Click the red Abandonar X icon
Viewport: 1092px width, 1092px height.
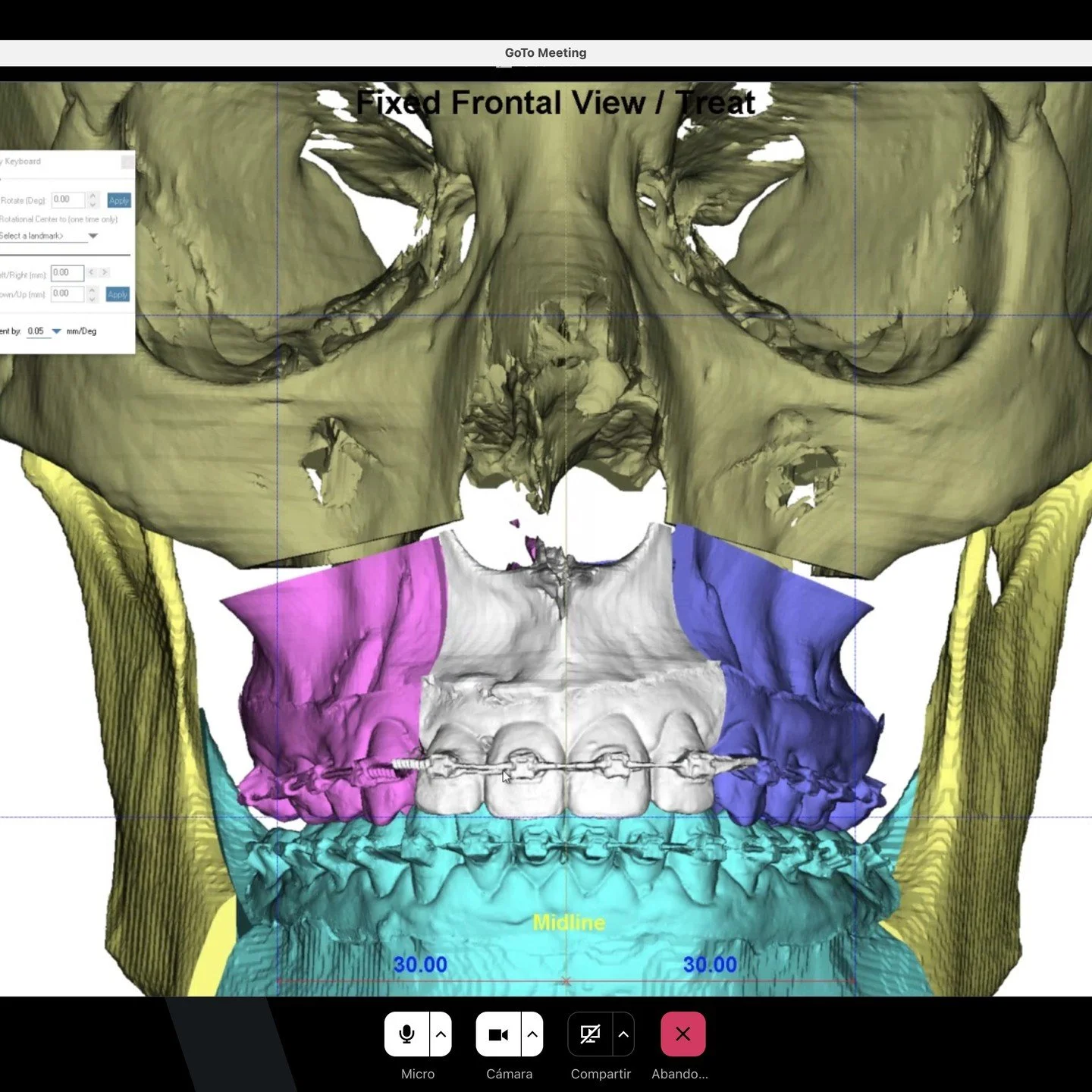coord(682,1033)
